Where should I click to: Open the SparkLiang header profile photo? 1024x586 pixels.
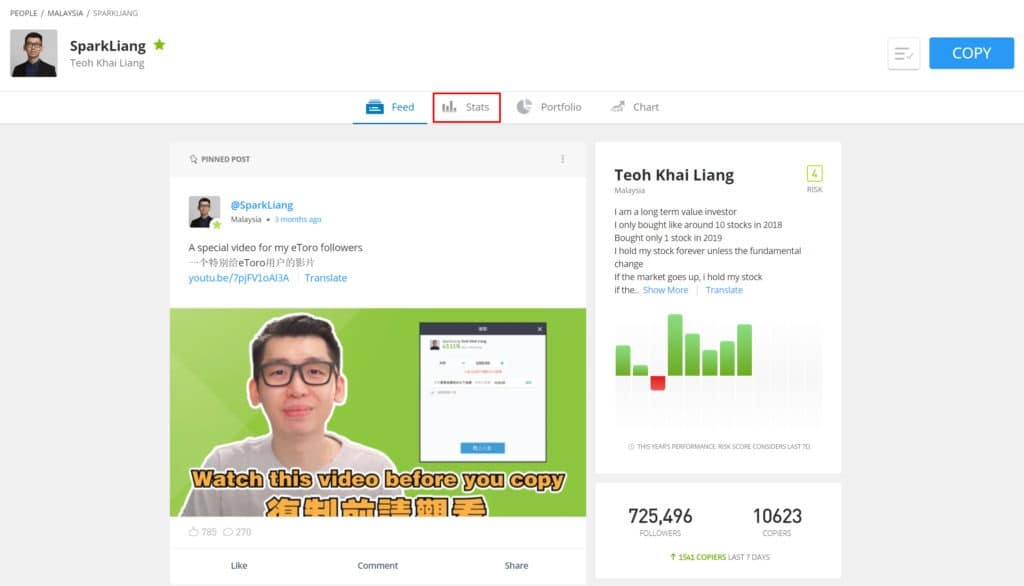pyautogui.click(x=33, y=53)
